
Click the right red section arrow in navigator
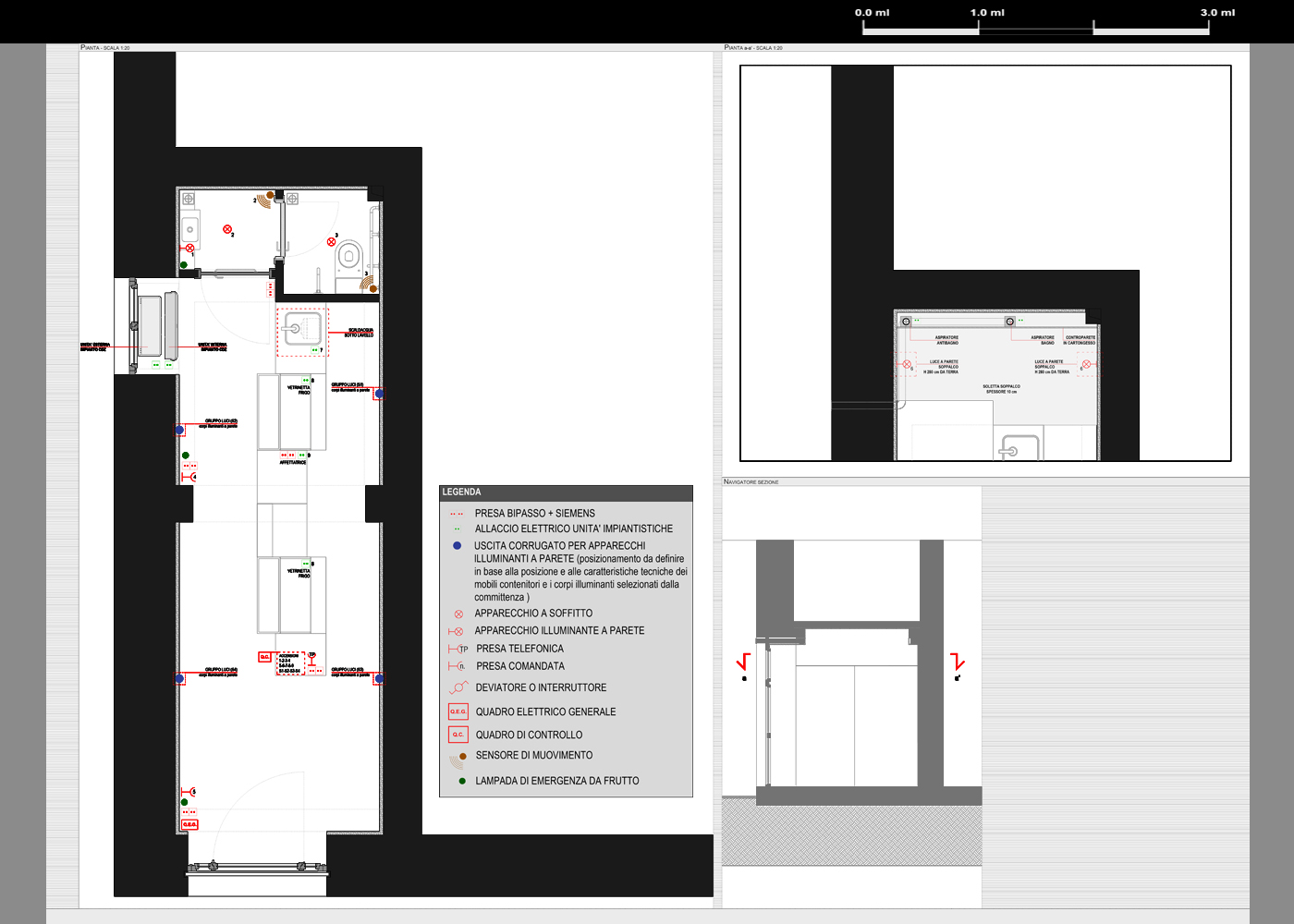tap(958, 663)
